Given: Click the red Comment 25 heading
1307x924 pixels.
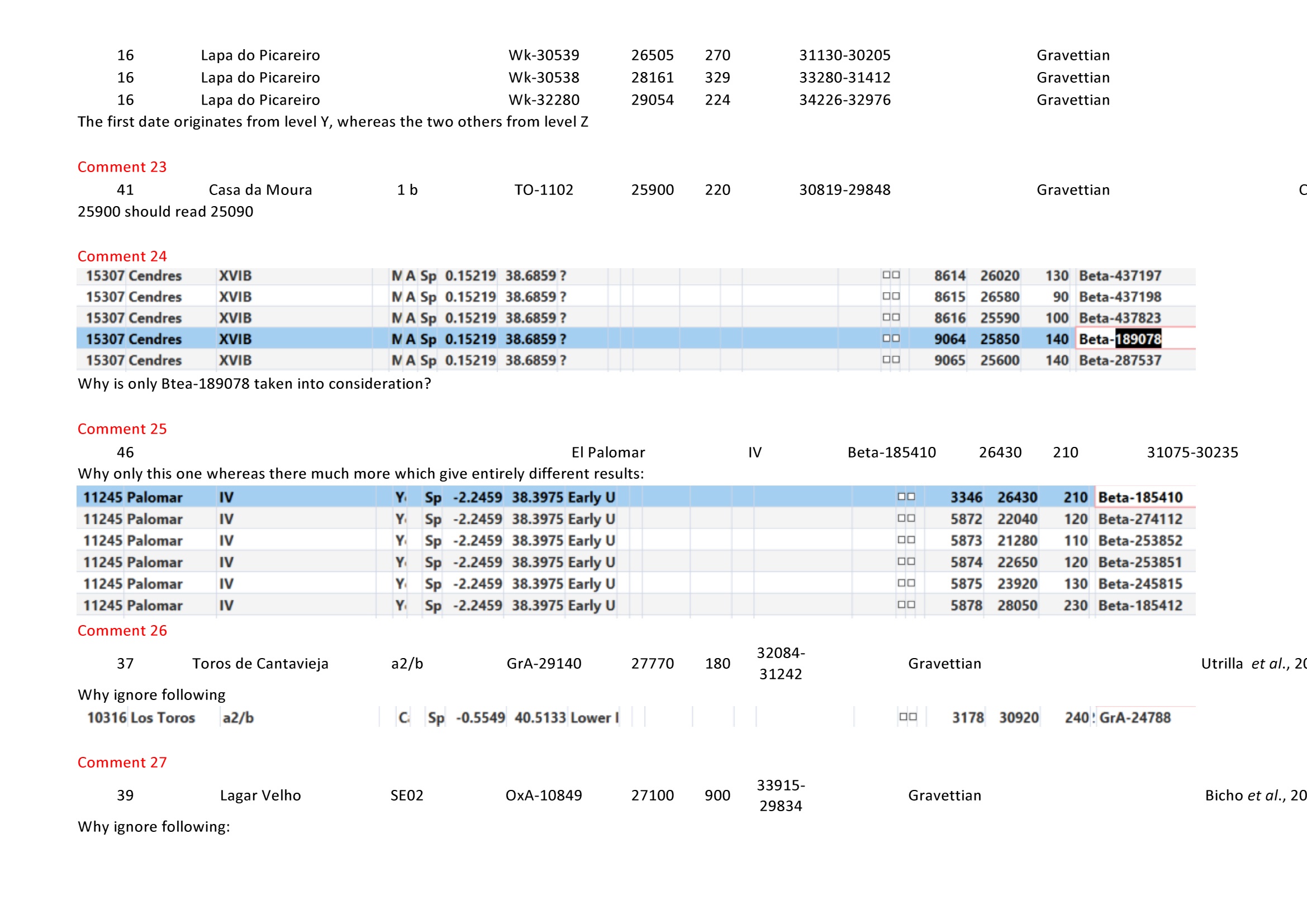Looking at the screenshot, I should [x=122, y=428].
